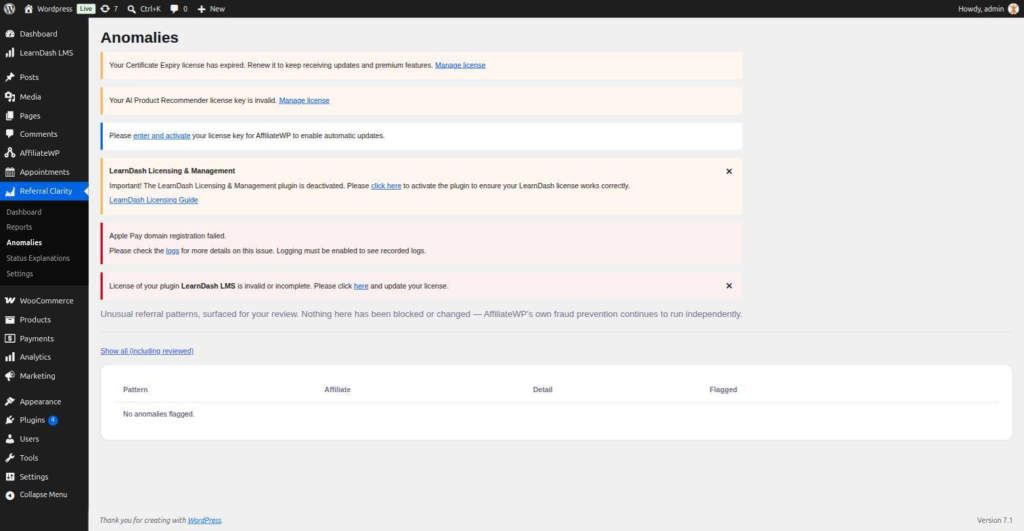Screen dimensions: 1024x531
Task: Click the updates refresh icon
Action: pyautogui.click(x=104, y=8)
